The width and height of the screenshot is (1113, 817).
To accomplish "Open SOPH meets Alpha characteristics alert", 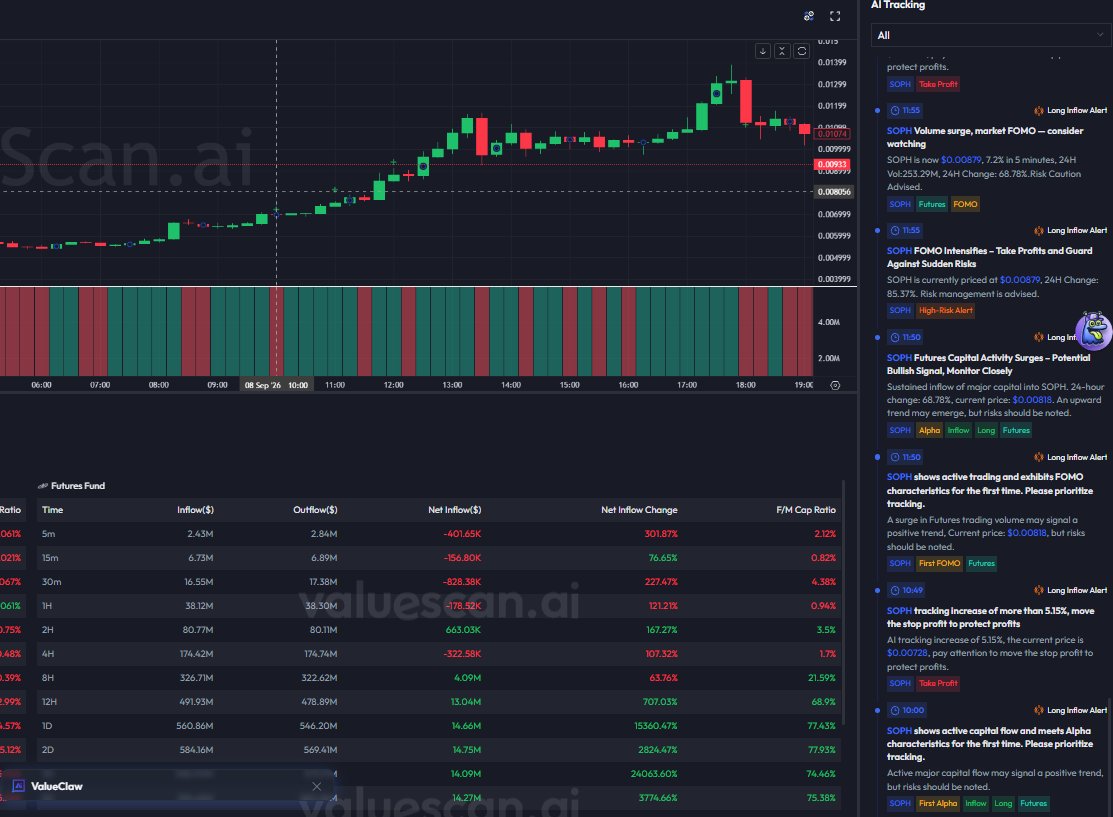I will tap(989, 744).
